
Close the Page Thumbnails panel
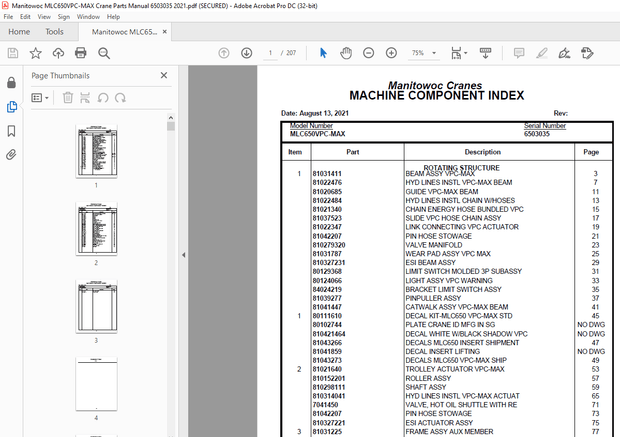[164, 75]
